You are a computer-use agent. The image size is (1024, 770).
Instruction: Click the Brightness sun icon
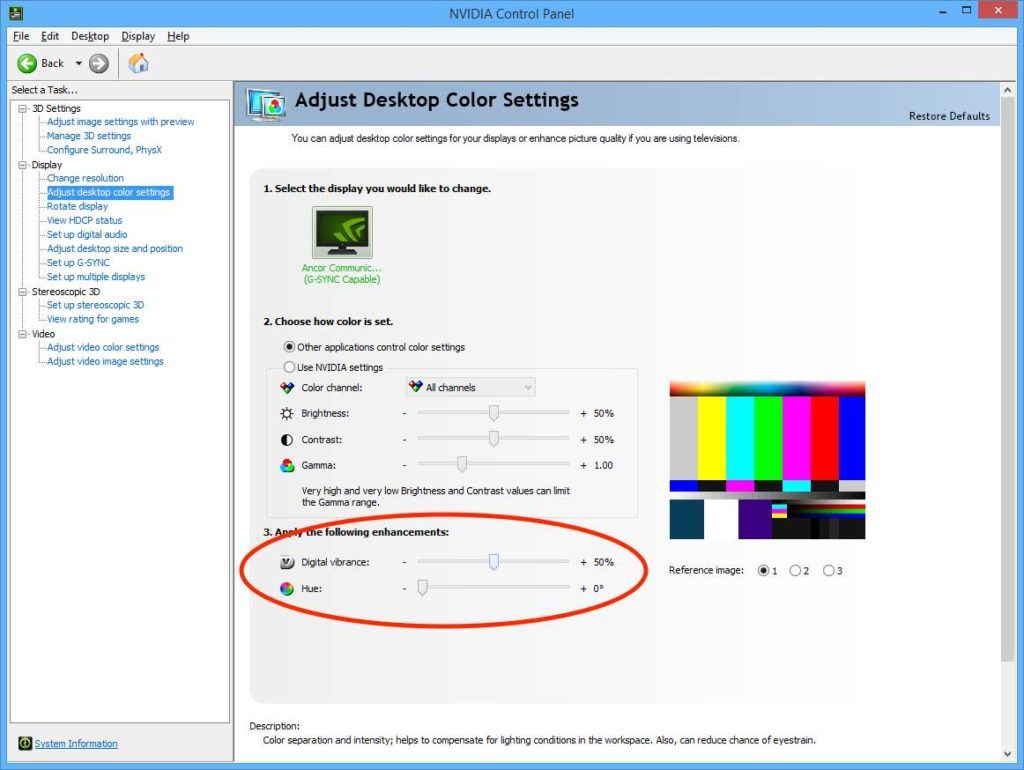[x=287, y=413]
